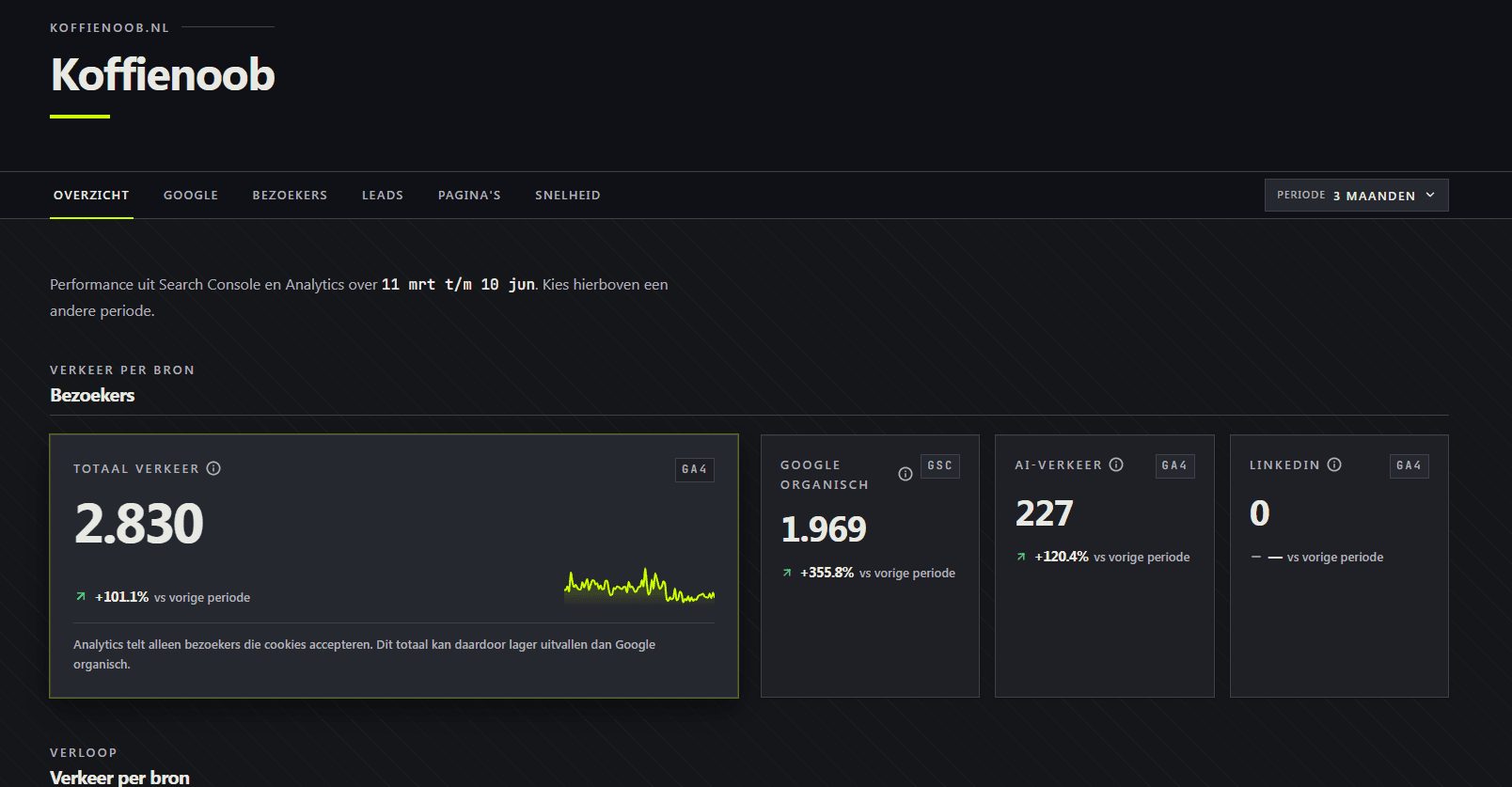Select the Pagina's tab

(469, 196)
